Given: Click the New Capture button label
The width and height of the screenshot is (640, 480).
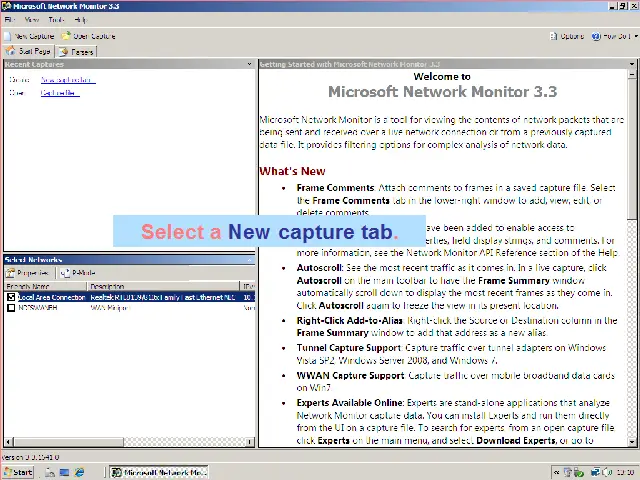Looking at the screenshot, I should coord(34,36).
